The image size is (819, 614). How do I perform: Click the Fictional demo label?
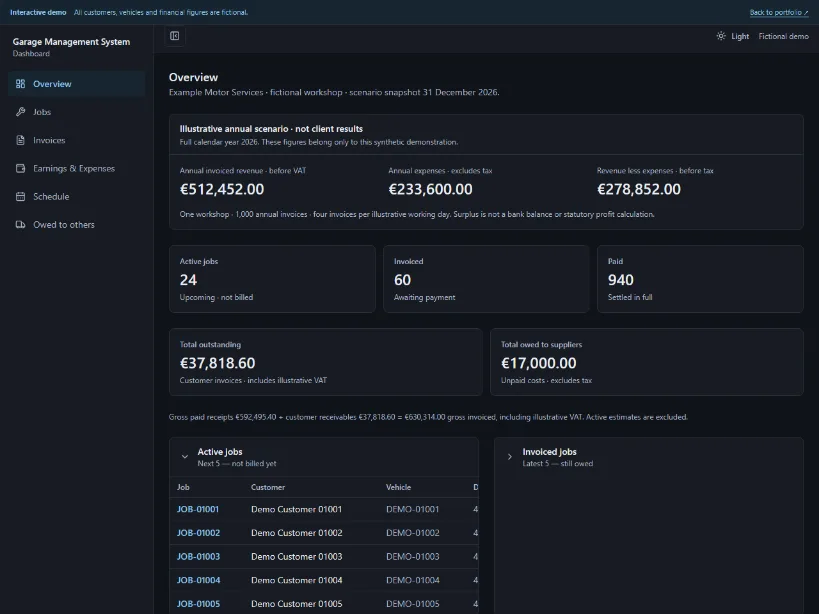(783, 36)
